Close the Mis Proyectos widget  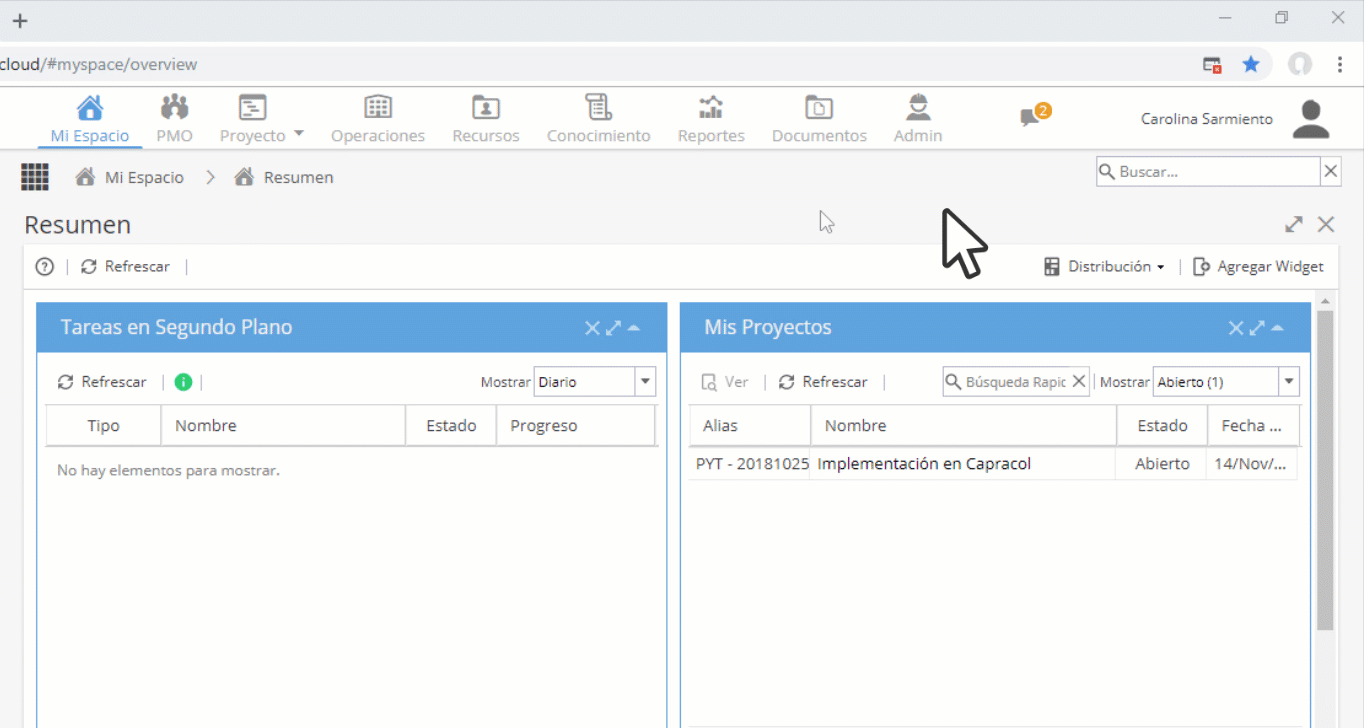pyautogui.click(x=1236, y=328)
